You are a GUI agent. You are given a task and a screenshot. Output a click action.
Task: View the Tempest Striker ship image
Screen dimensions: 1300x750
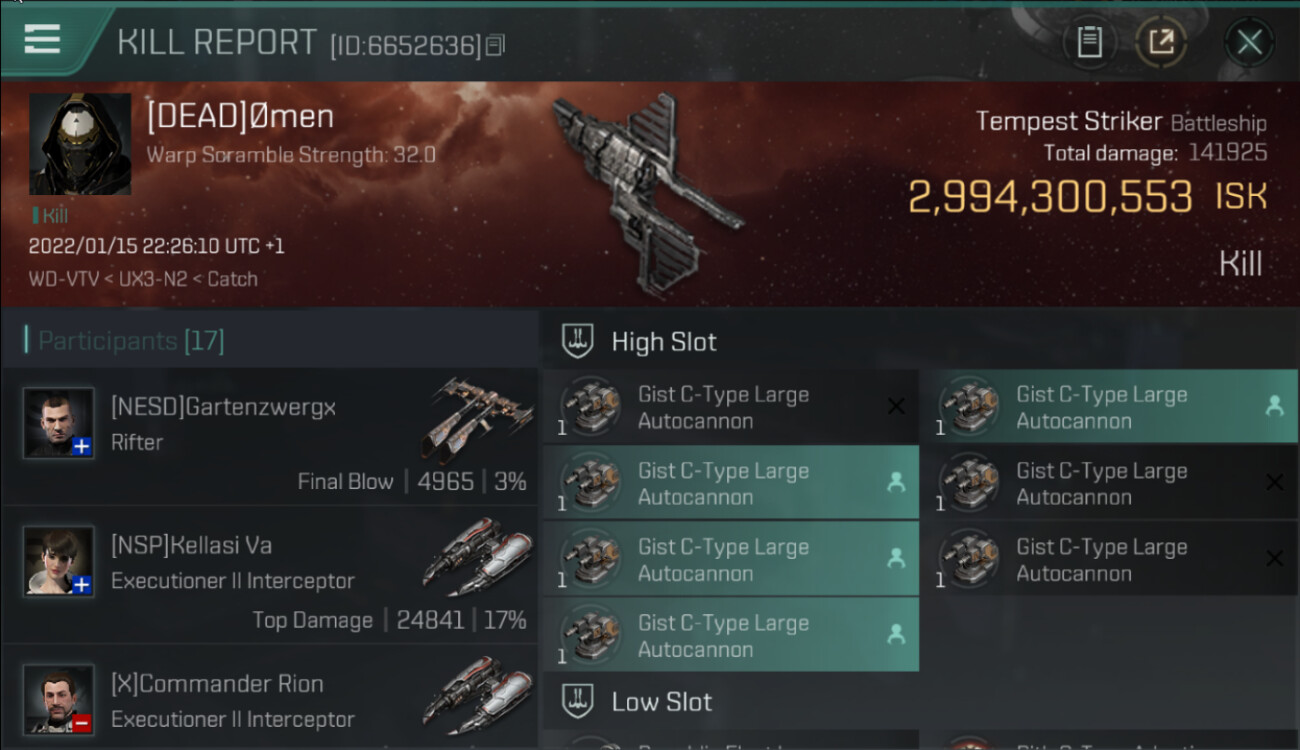coord(648,191)
